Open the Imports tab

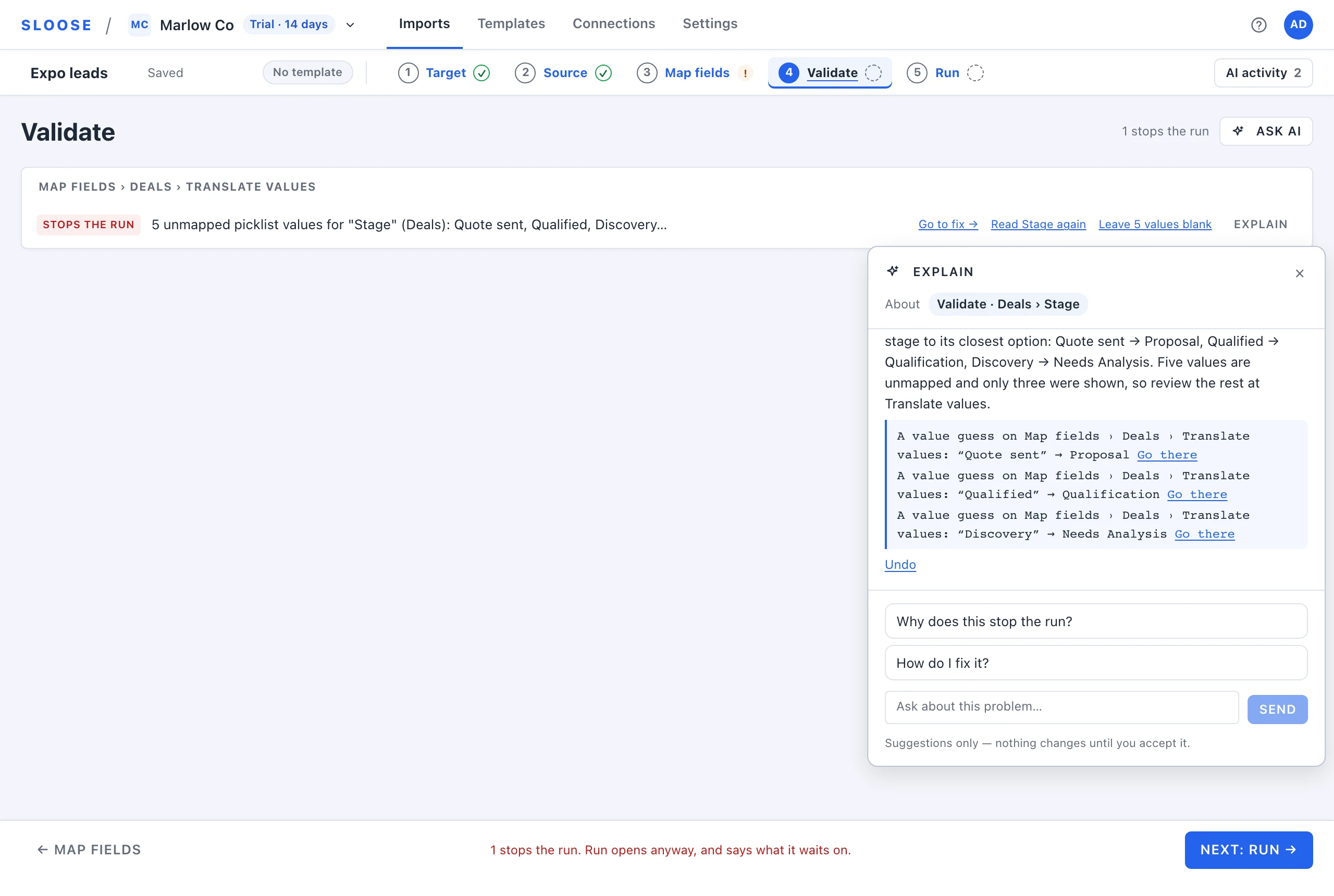point(425,24)
